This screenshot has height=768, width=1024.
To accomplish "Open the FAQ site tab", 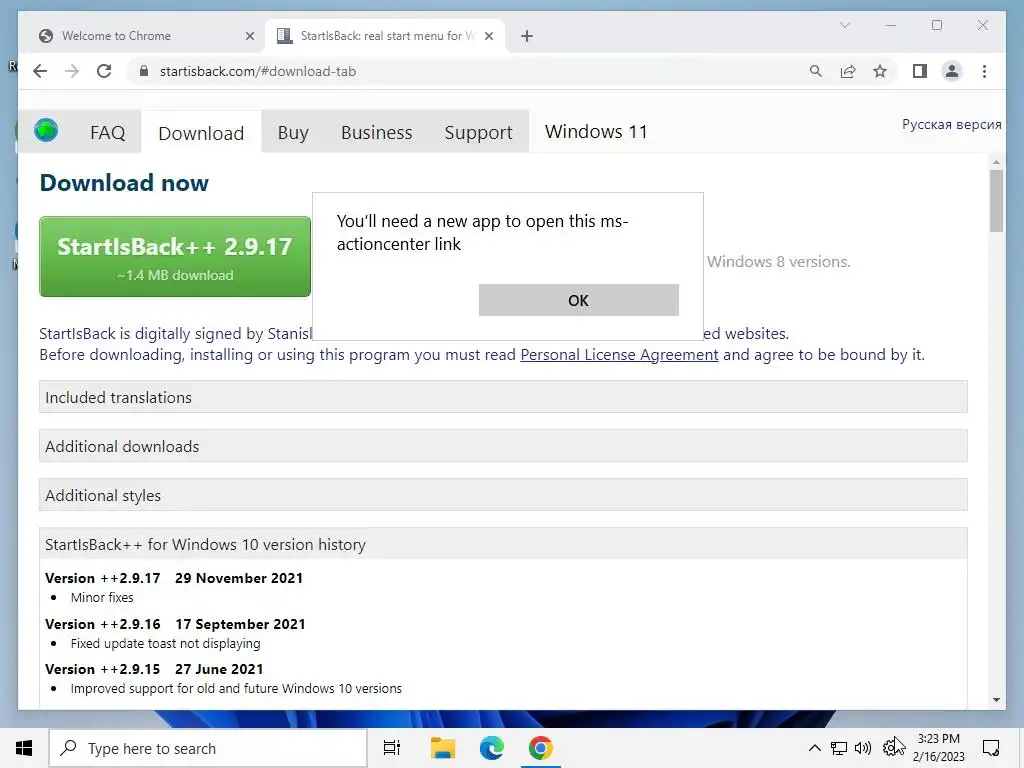I will (107, 133).
